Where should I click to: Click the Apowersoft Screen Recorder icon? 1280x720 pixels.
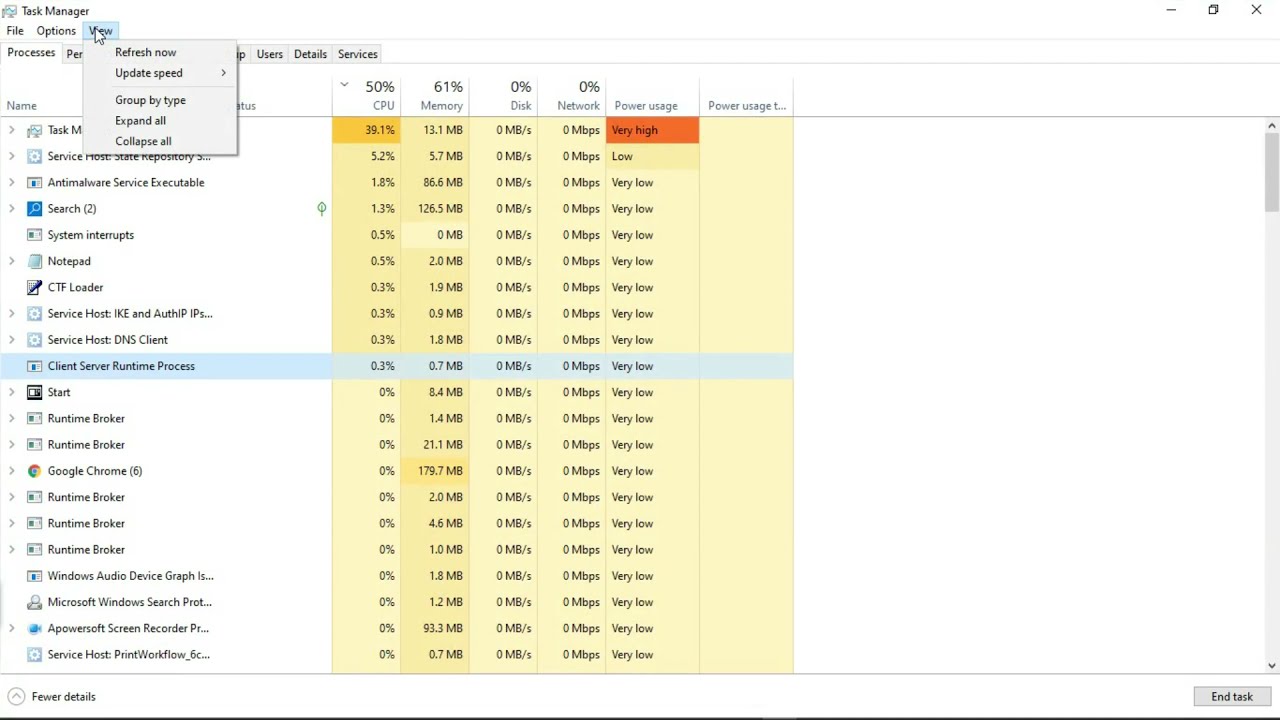(35, 628)
